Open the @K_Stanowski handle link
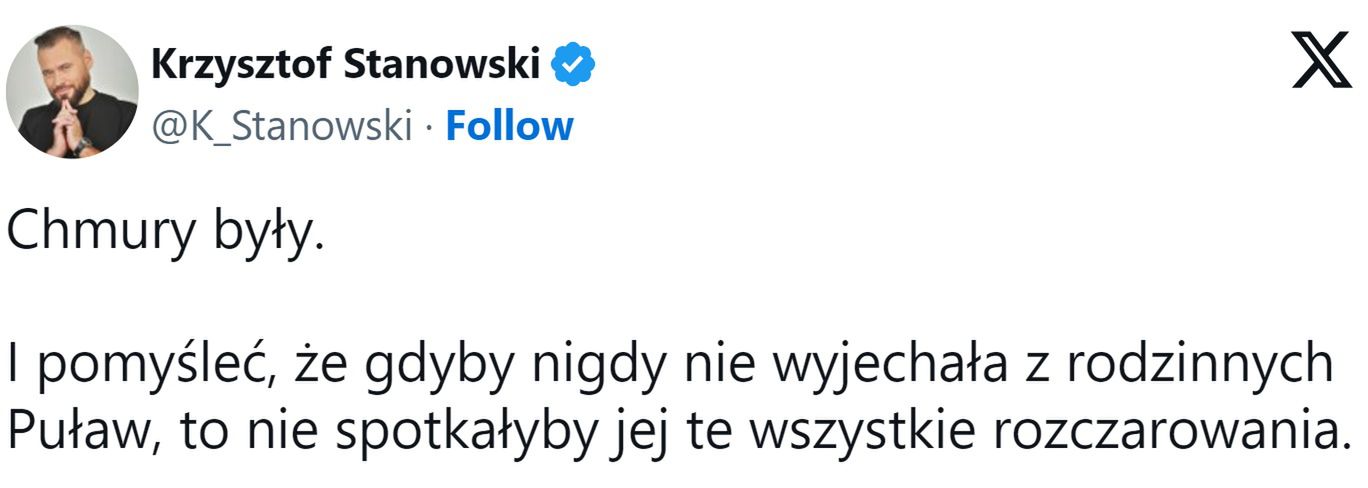 [x=282, y=127]
